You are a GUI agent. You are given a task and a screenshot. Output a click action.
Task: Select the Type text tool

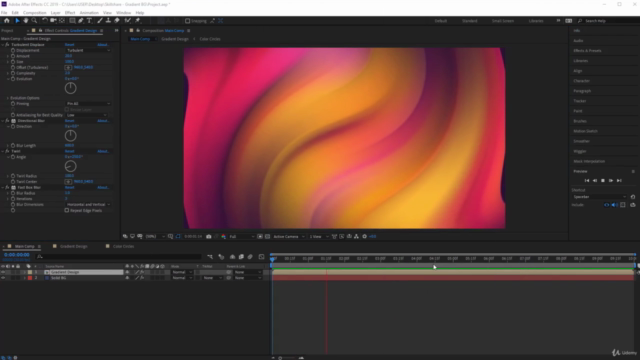click(x=89, y=20)
